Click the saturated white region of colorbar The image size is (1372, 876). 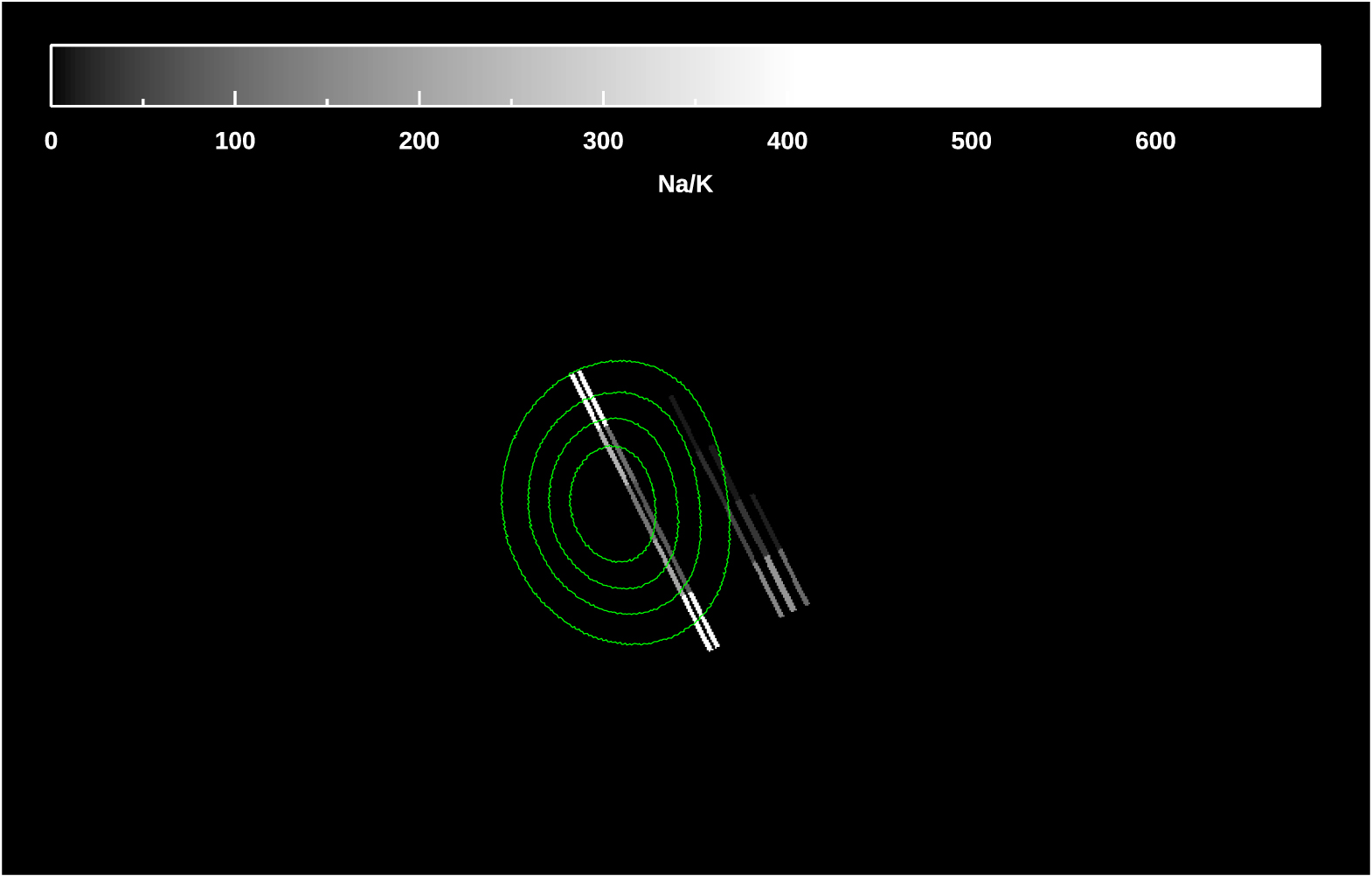(x=1049, y=74)
